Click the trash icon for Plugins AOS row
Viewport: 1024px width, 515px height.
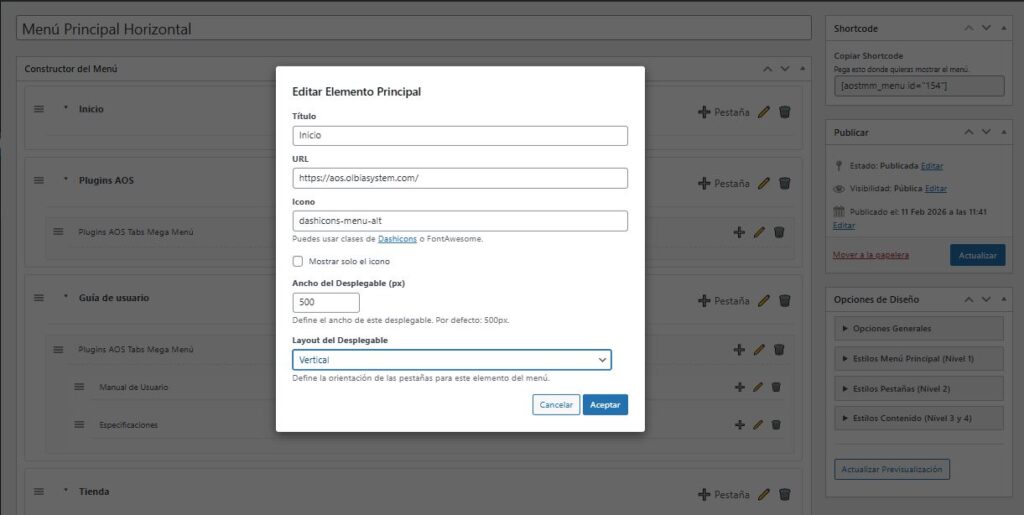coord(785,183)
